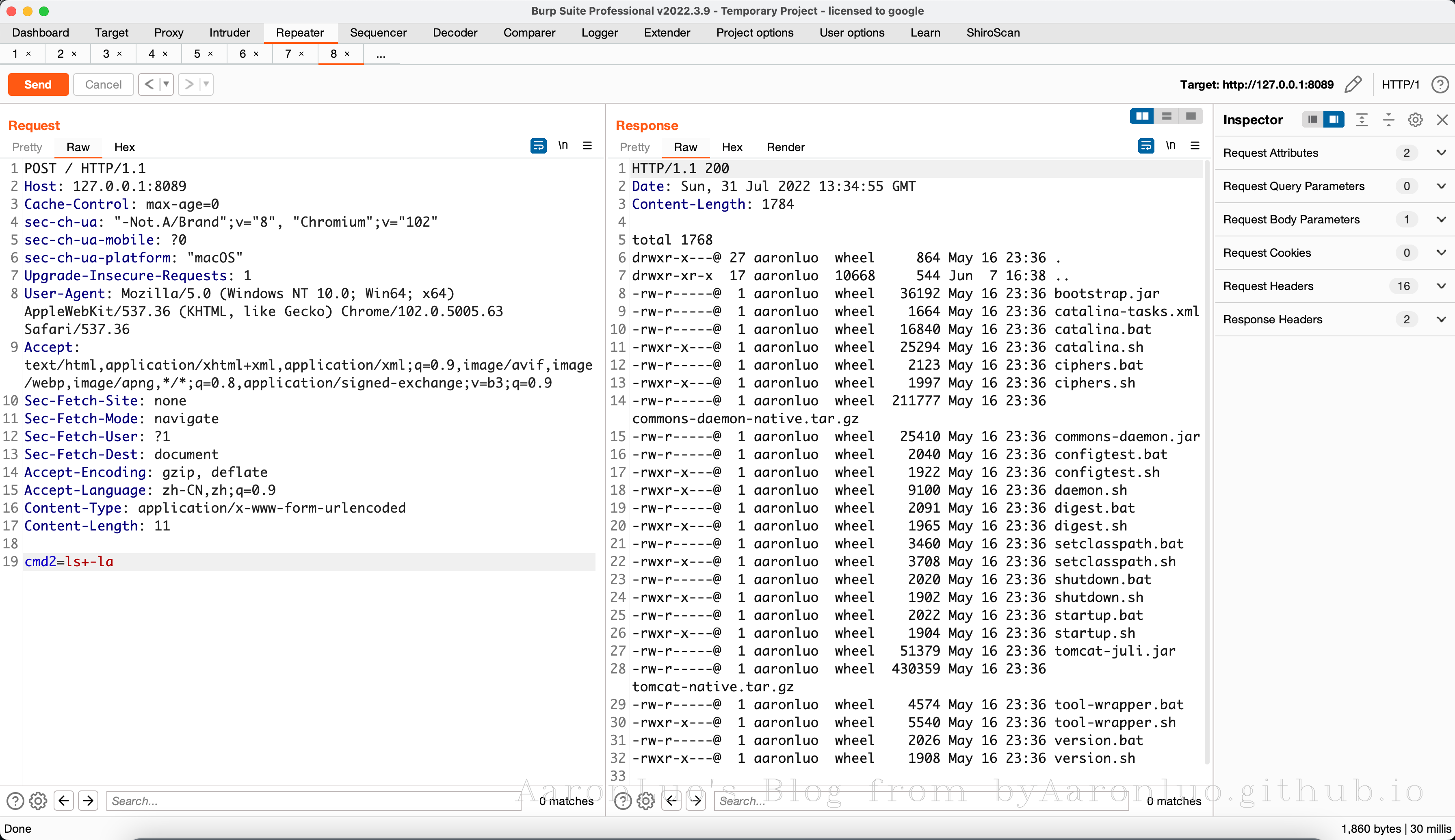Collapse all Inspector sections icon
The height and width of the screenshot is (840, 1455).
pyautogui.click(x=1389, y=119)
